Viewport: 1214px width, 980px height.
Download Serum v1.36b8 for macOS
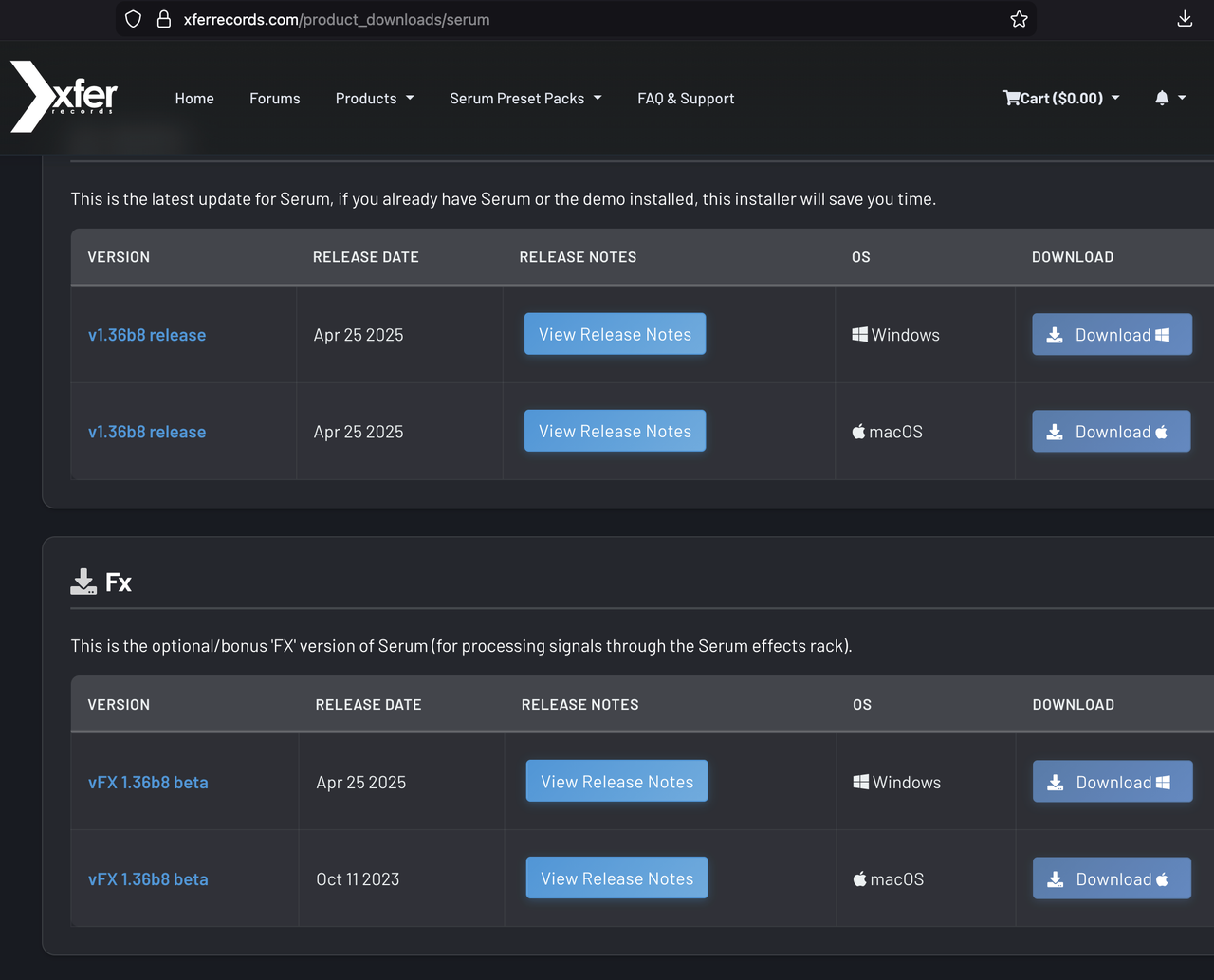point(1111,432)
